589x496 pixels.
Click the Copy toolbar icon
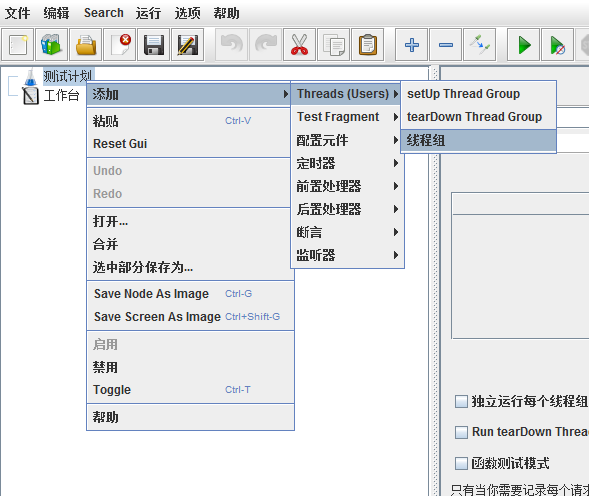coord(334,45)
